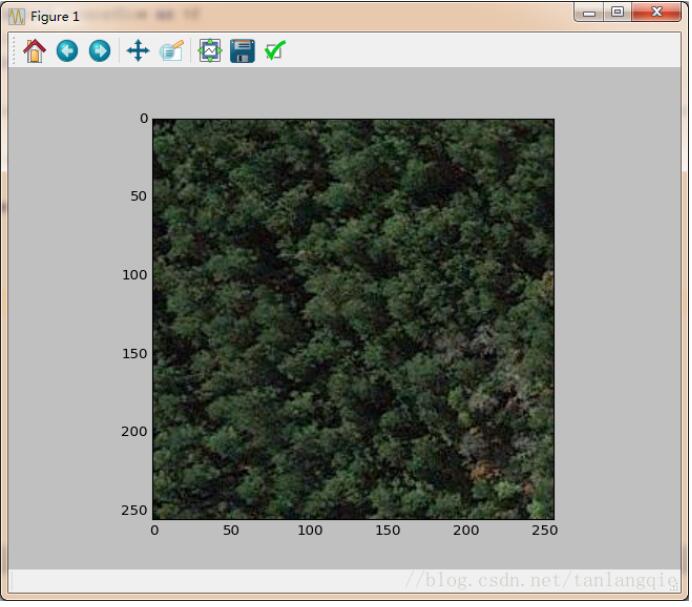Click the Figure 1 title bar text
Screen dimensions: 692x607
tap(55, 16)
